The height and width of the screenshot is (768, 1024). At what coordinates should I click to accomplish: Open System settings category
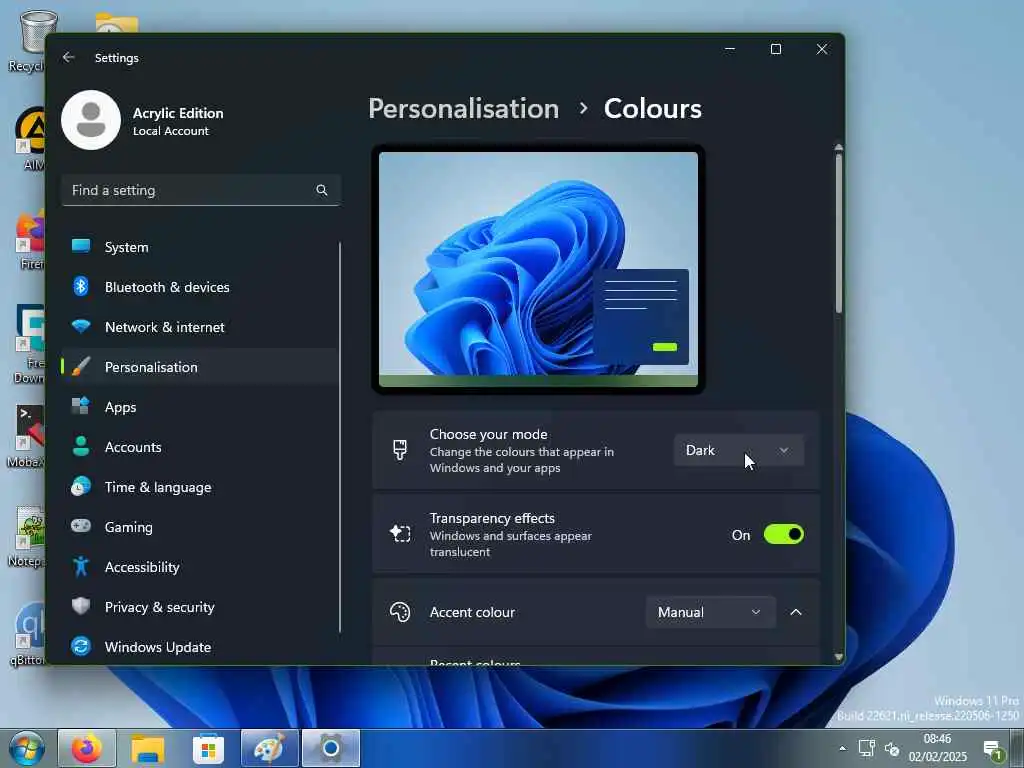(x=200, y=247)
